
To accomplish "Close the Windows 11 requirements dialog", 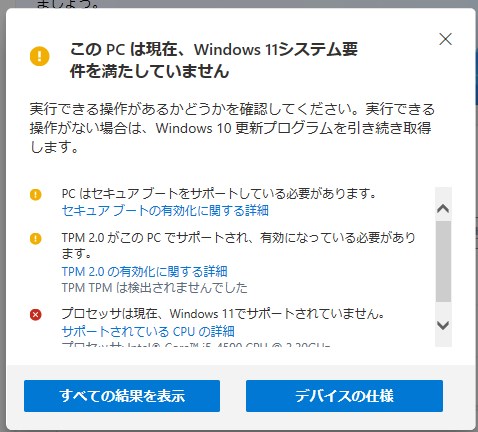I will click(445, 39).
